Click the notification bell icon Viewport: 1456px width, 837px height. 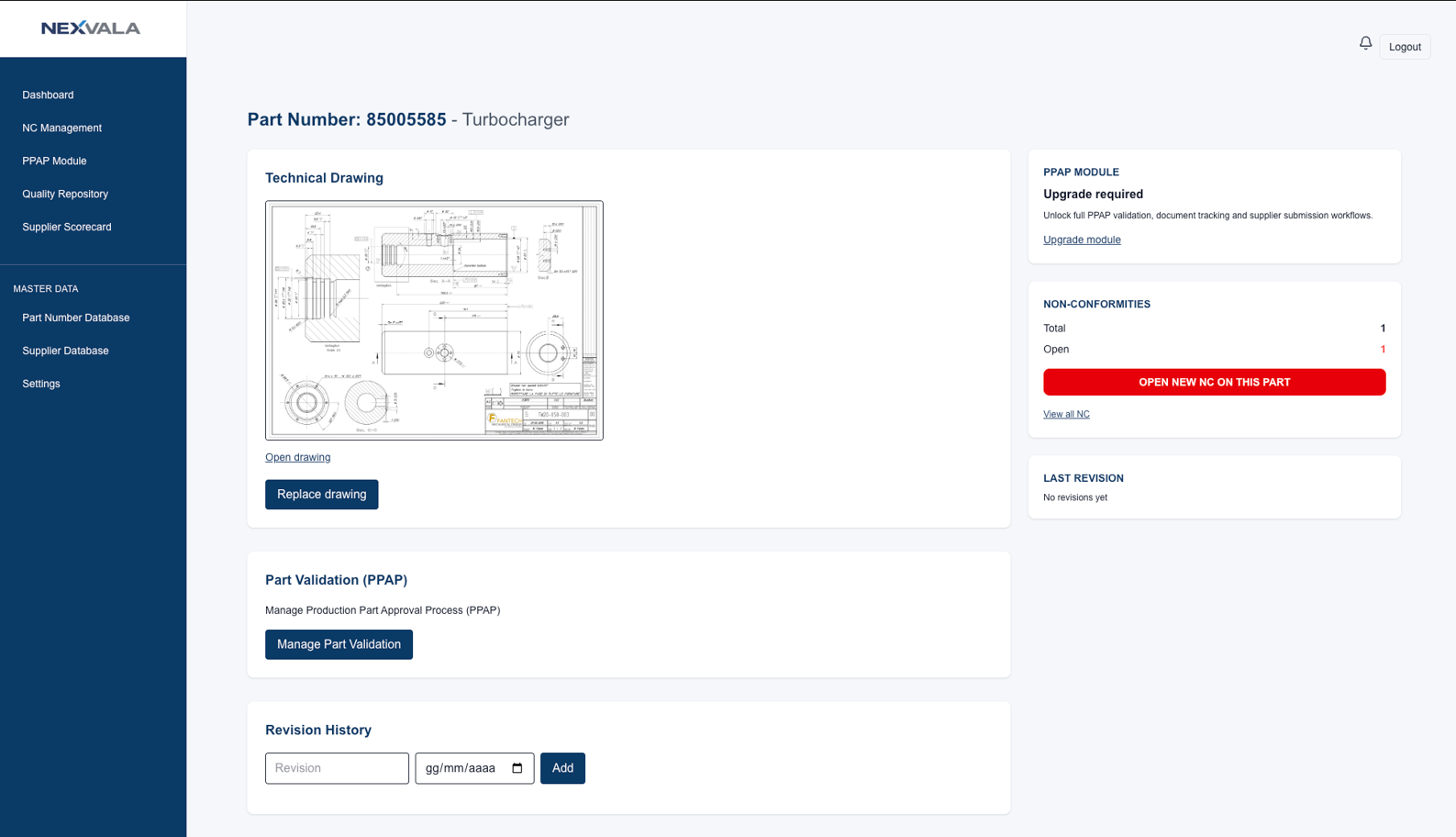pyautogui.click(x=1365, y=43)
